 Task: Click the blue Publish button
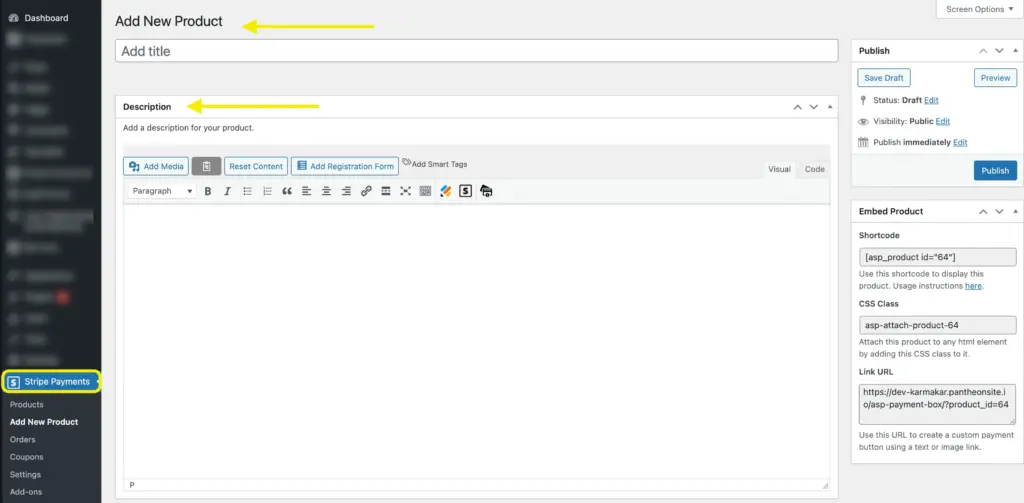995,170
